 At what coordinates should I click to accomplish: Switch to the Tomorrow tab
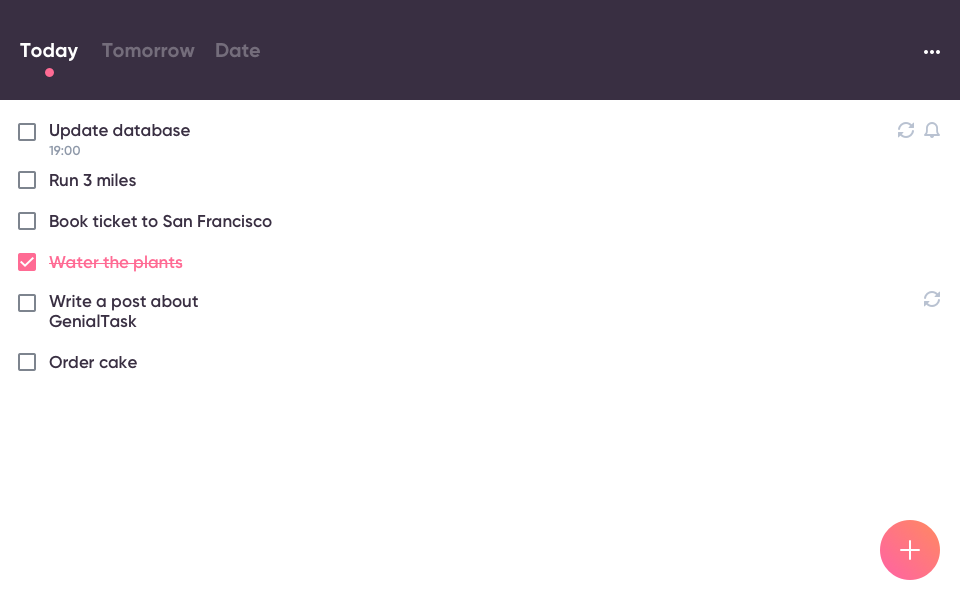pyautogui.click(x=148, y=51)
